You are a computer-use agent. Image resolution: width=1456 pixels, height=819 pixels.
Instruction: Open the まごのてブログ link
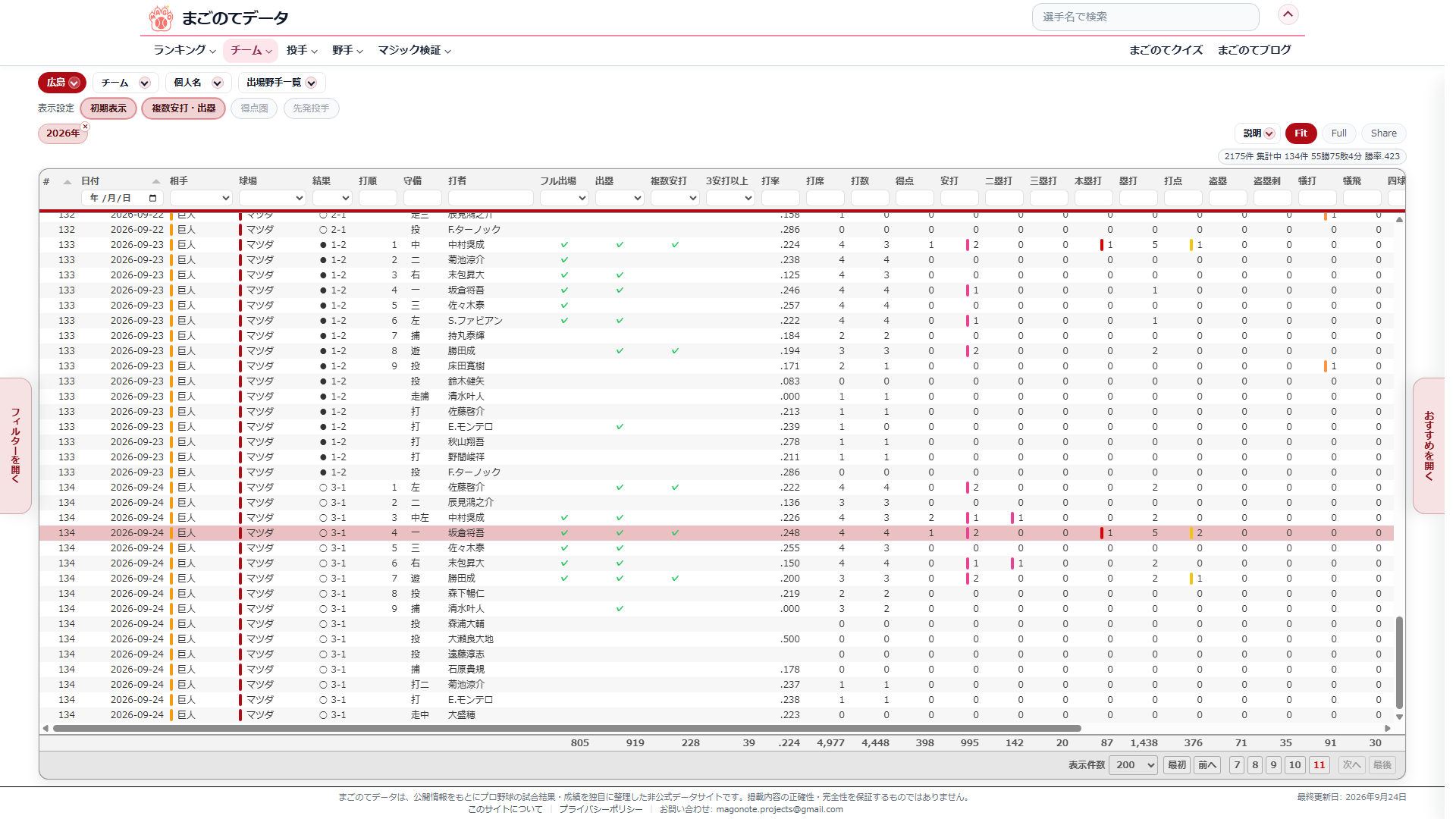1254,50
